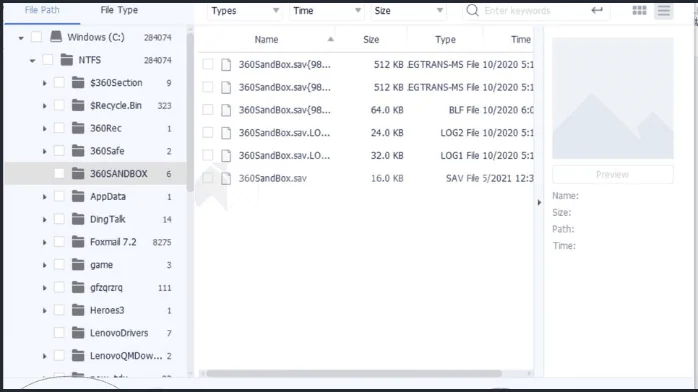Screen dimensions: 698x392
Task: Select the 24.0 KB size cell
Action: point(387,133)
